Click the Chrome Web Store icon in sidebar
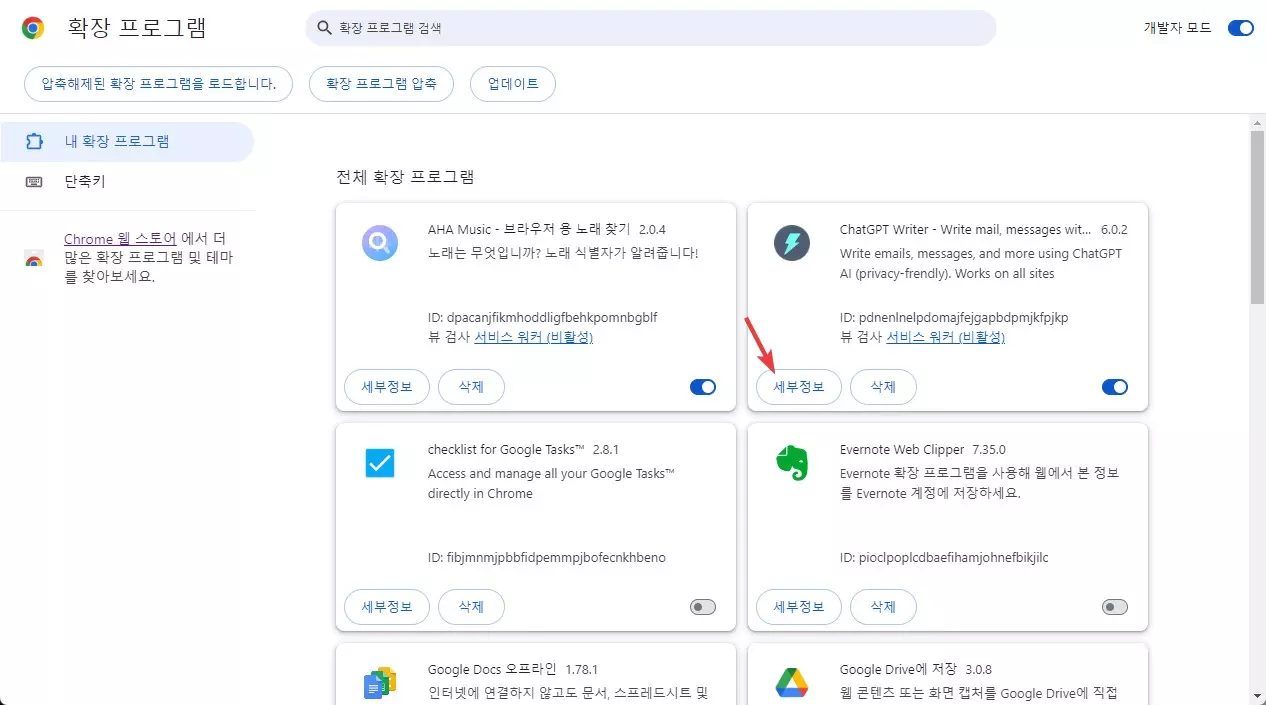Image resolution: width=1266 pixels, height=705 pixels. (x=34, y=259)
